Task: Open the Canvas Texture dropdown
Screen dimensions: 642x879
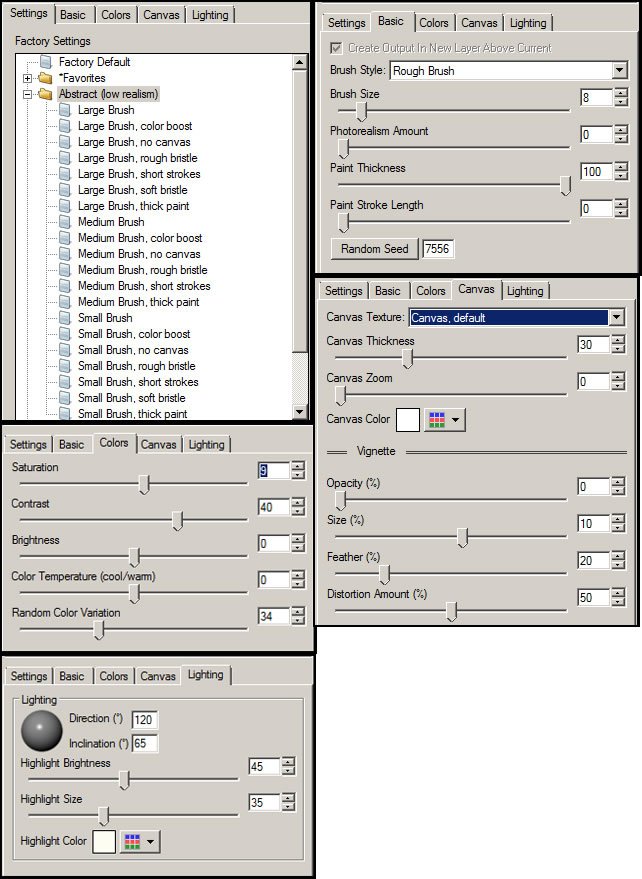Action: click(x=616, y=317)
